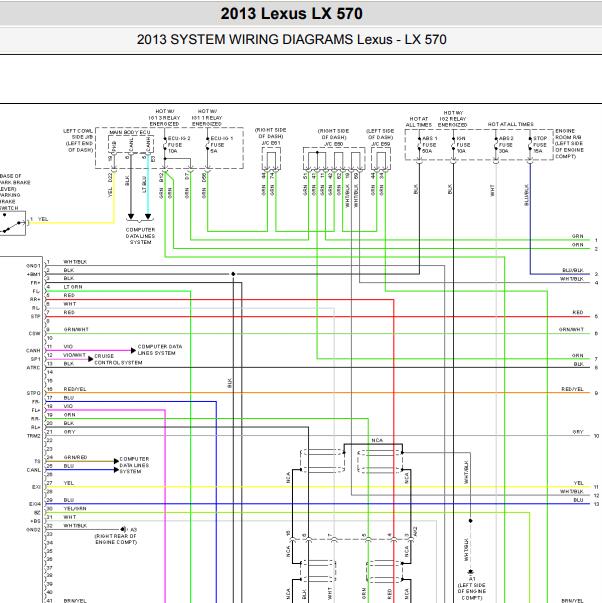
Task: Select the 'CSW' terminal label
Action: [35, 333]
